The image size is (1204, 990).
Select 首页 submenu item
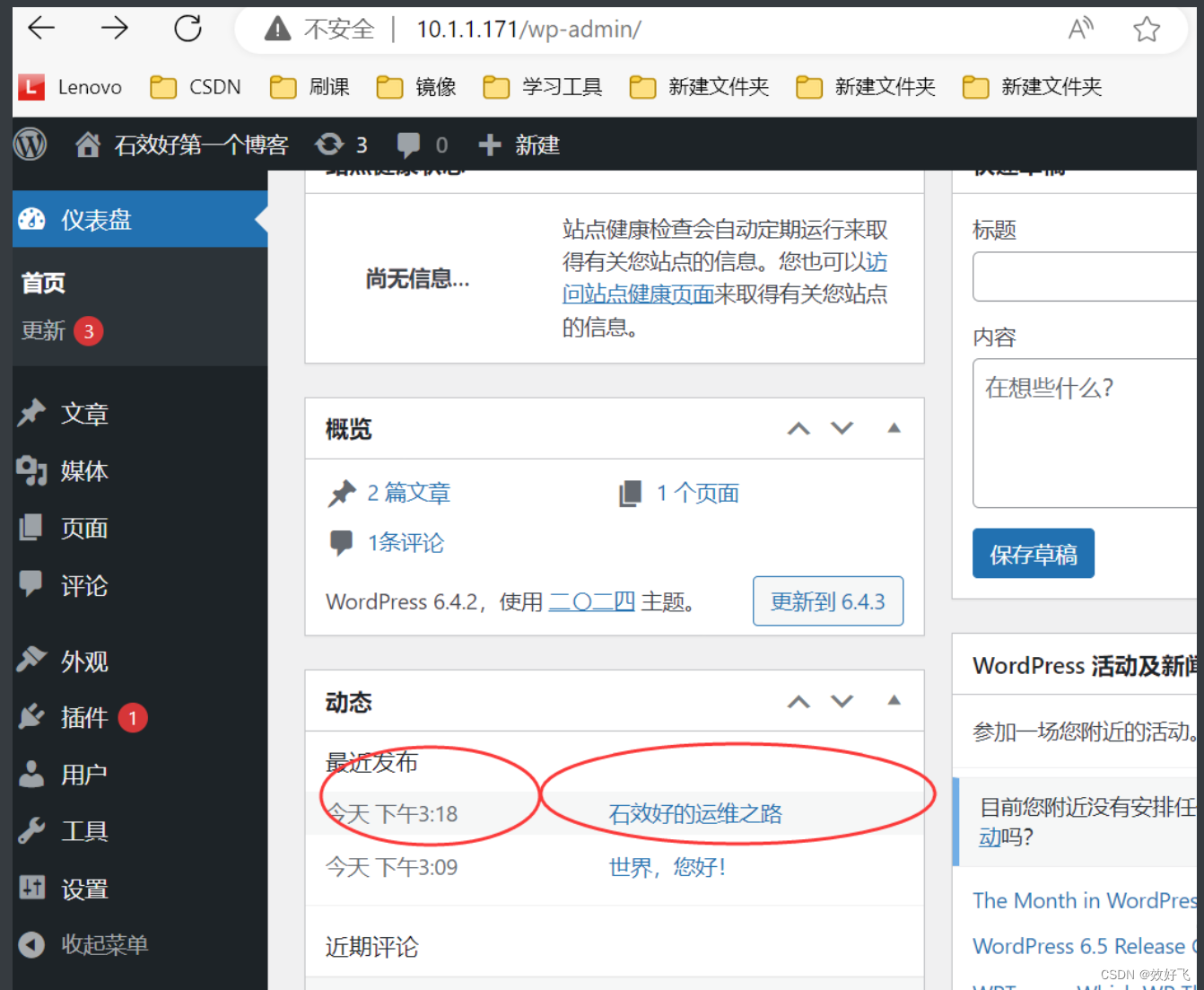(43, 283)
